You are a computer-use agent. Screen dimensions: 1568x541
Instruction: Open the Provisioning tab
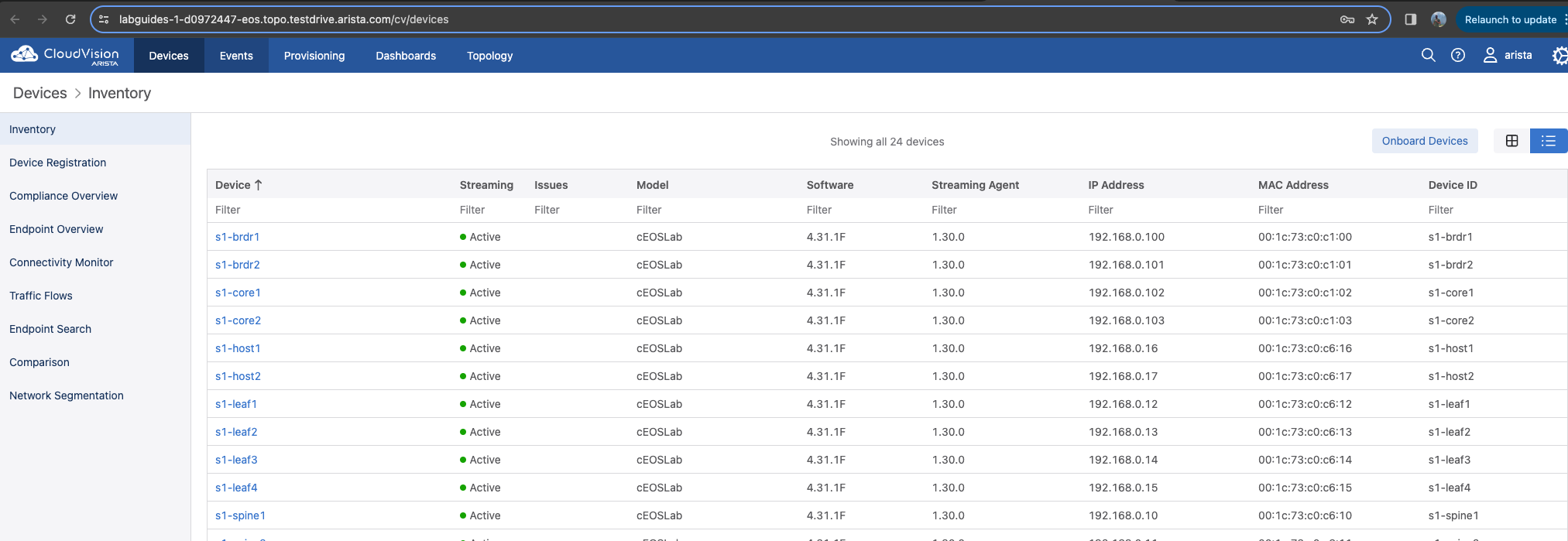(314, 56)
